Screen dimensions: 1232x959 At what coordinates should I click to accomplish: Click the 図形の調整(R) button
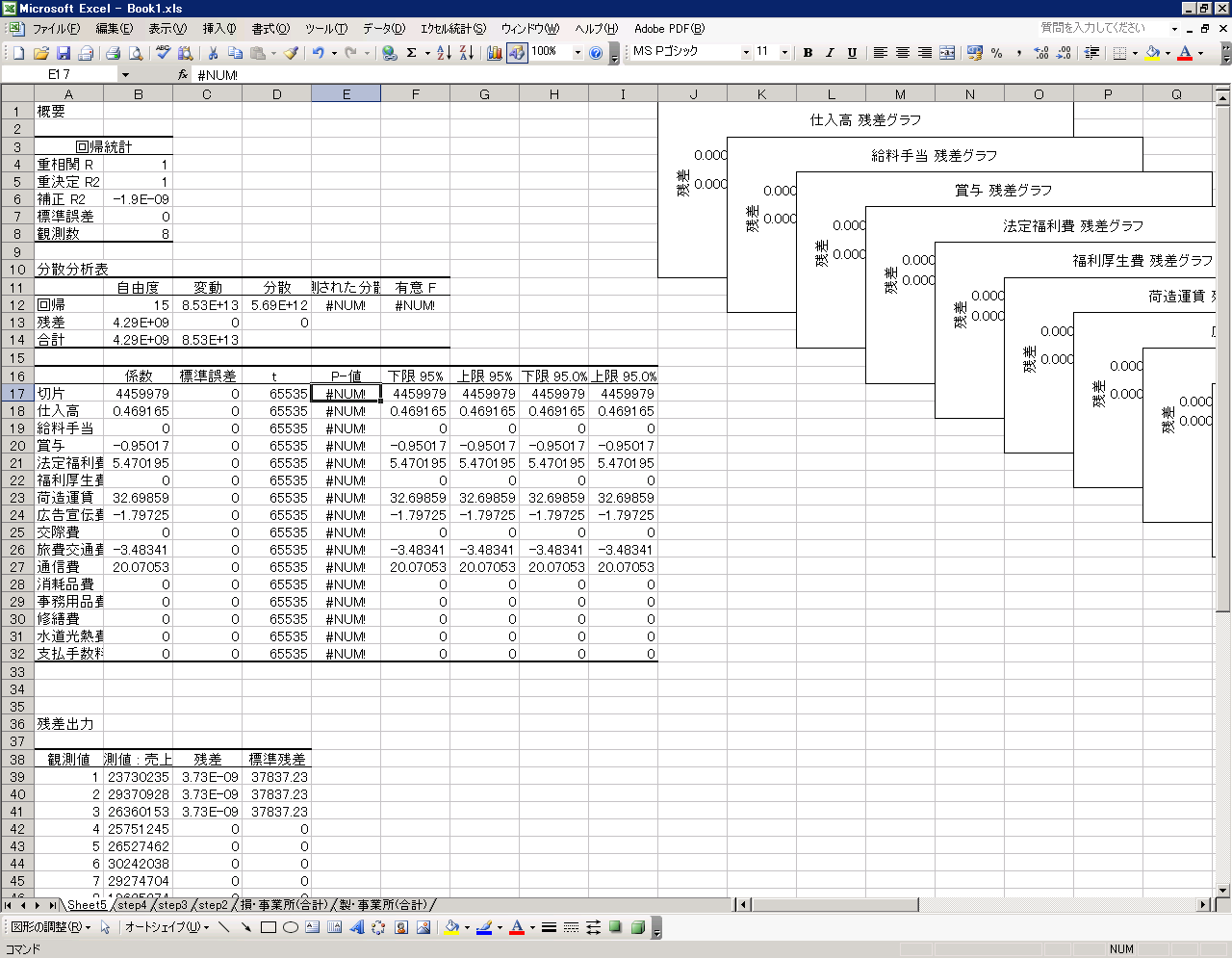coord(50,927)
